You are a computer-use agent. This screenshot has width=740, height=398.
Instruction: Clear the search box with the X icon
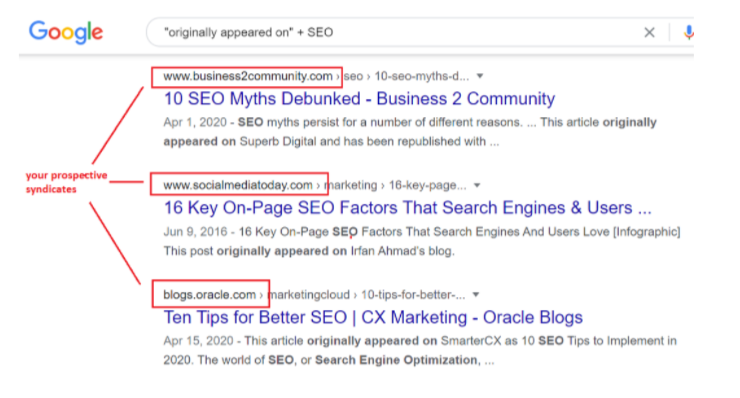pyautogui.click(x=649, y=32)
